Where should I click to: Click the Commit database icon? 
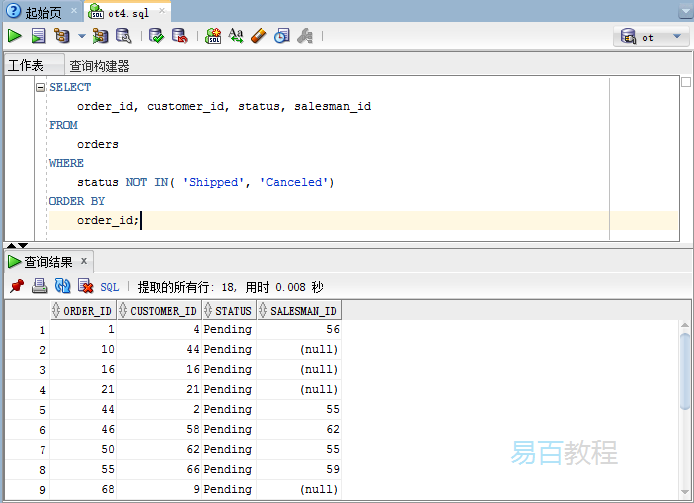point(156,36)
